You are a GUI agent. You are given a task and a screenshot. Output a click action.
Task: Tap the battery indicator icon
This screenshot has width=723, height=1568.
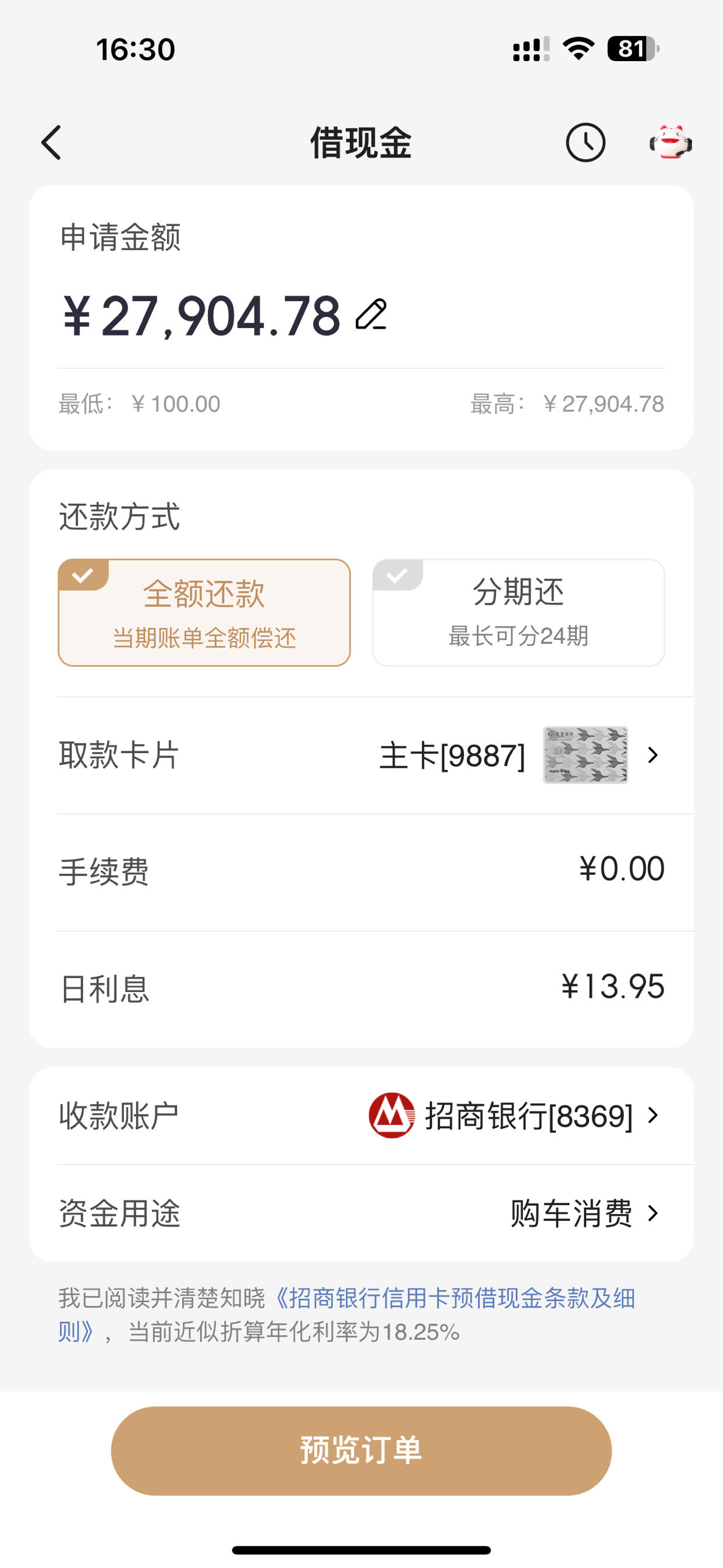tap(633, 49)
